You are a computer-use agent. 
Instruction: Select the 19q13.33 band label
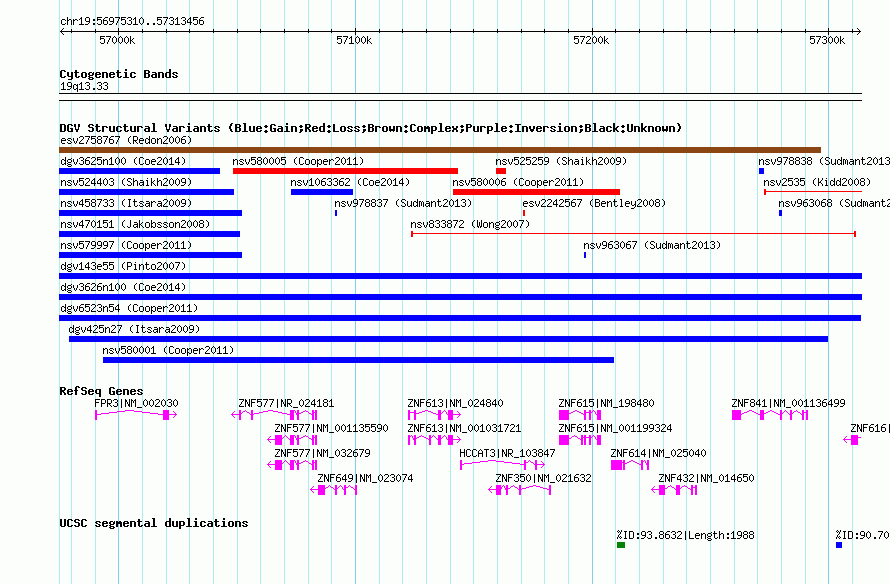pyautogui.click(x=84, y=86)
